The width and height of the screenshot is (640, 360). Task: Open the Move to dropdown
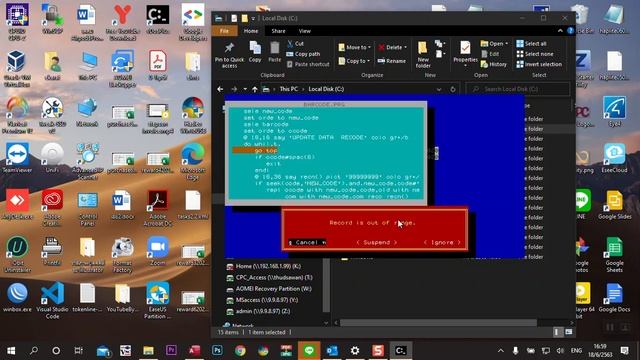(x=355, y=47)
